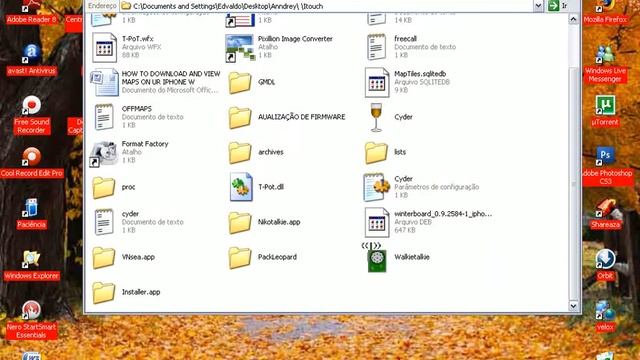Open Pixillion Image Converter shortcut icon

(x=240, y=47)
